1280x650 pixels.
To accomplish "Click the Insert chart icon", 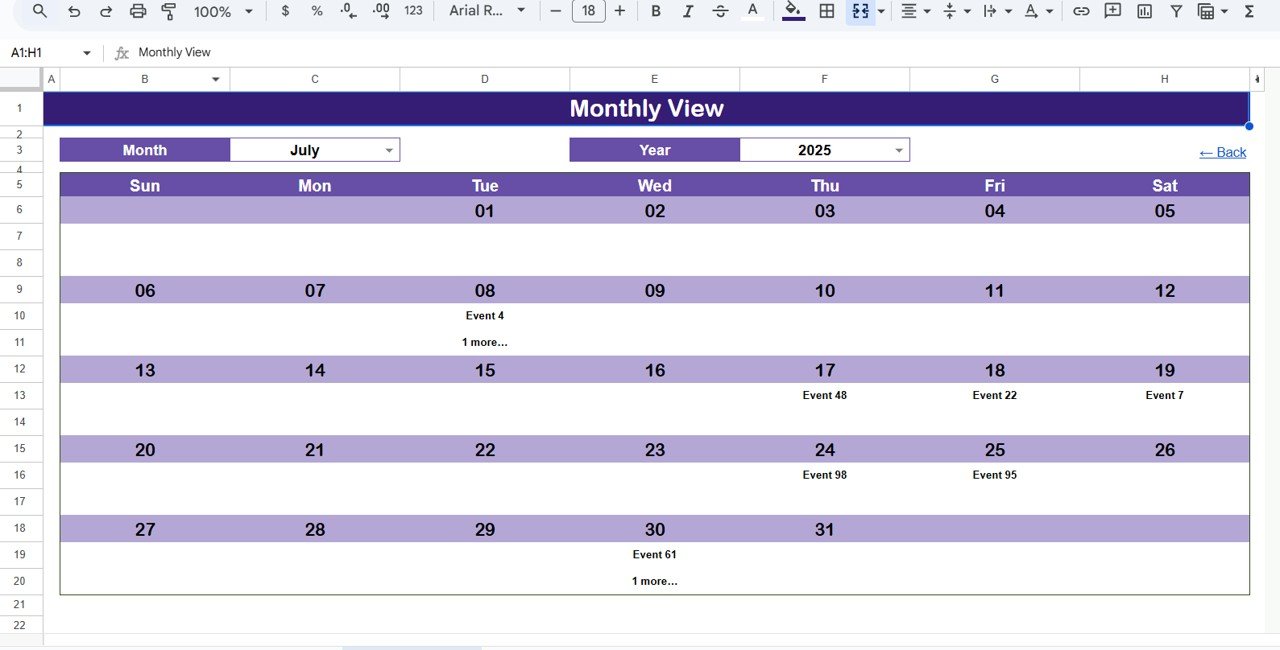I will (1144, 11).
